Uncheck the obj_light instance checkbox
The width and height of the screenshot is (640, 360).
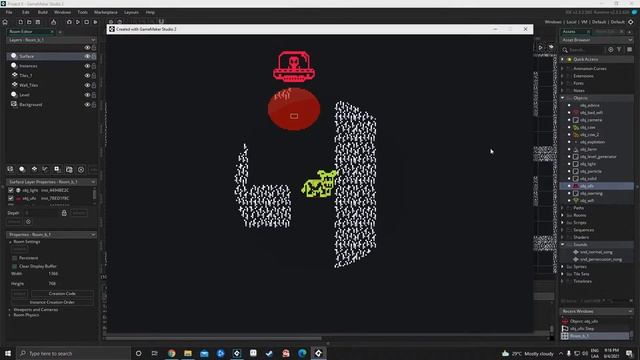coord(11,190)
